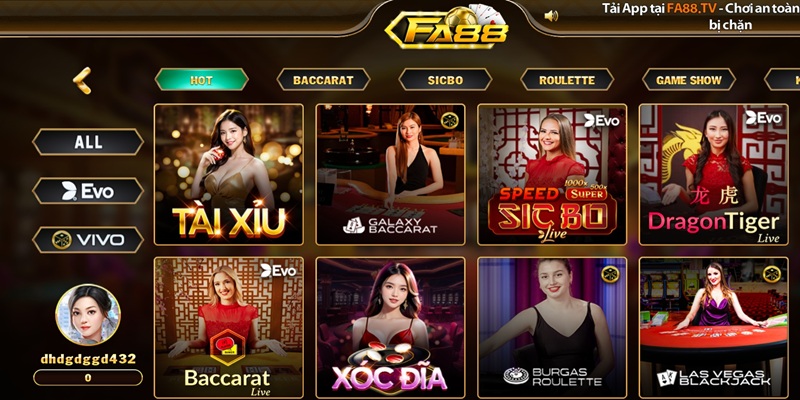Switch to the ROULETTE tab
Screen dimensions: 800x400
coord(567,80)
